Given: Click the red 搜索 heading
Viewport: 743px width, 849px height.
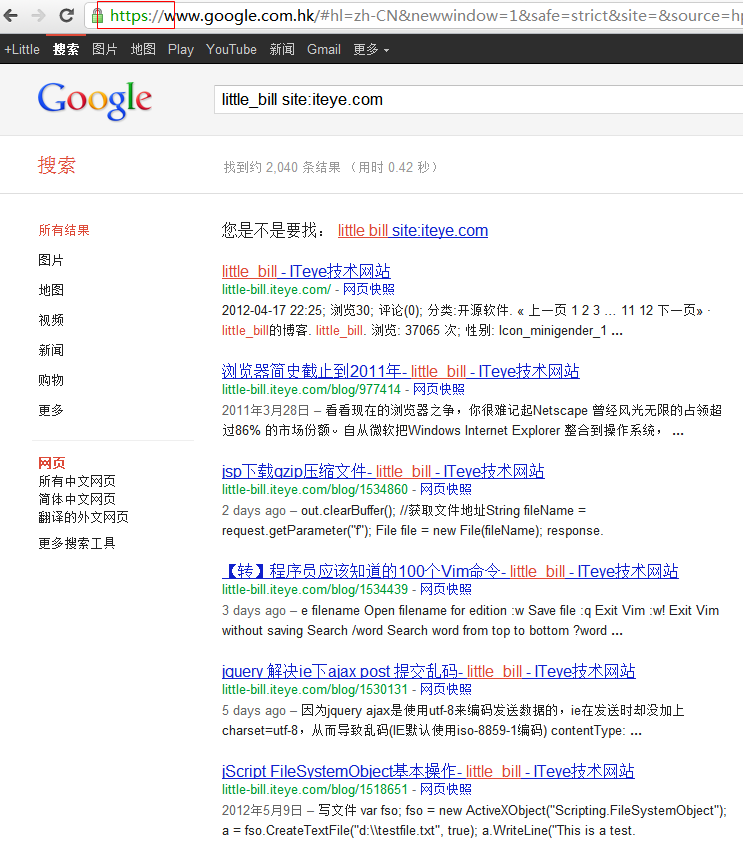Looking at the screenshot, I should pyautogui.click(x=57, y=165).
